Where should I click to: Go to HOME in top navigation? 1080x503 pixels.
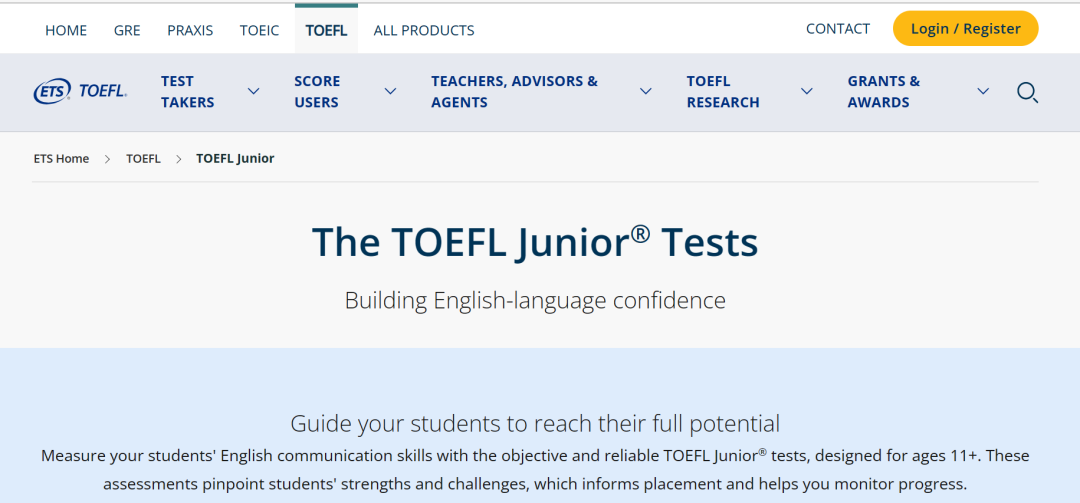(x=66, y=30)
